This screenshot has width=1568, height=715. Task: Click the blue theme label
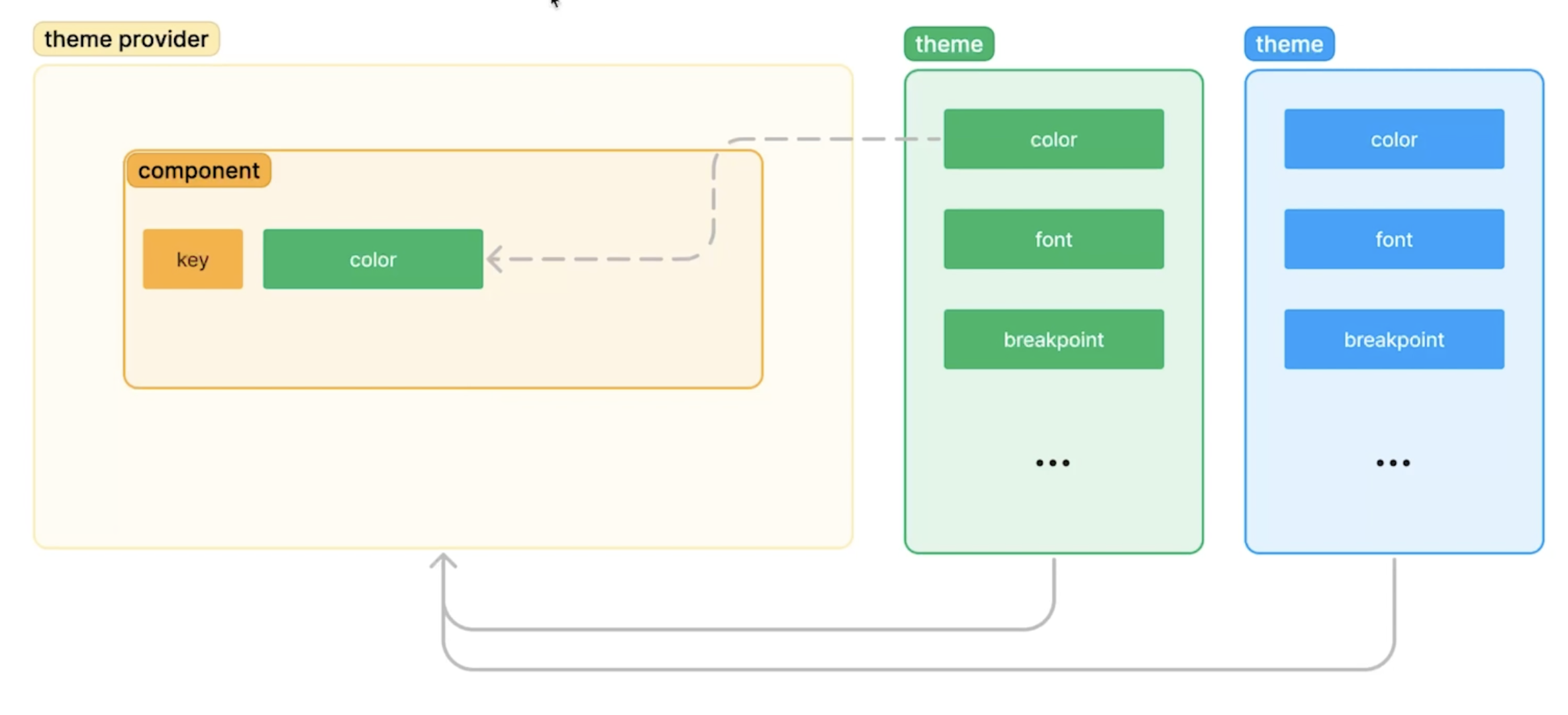point(1289,44)
